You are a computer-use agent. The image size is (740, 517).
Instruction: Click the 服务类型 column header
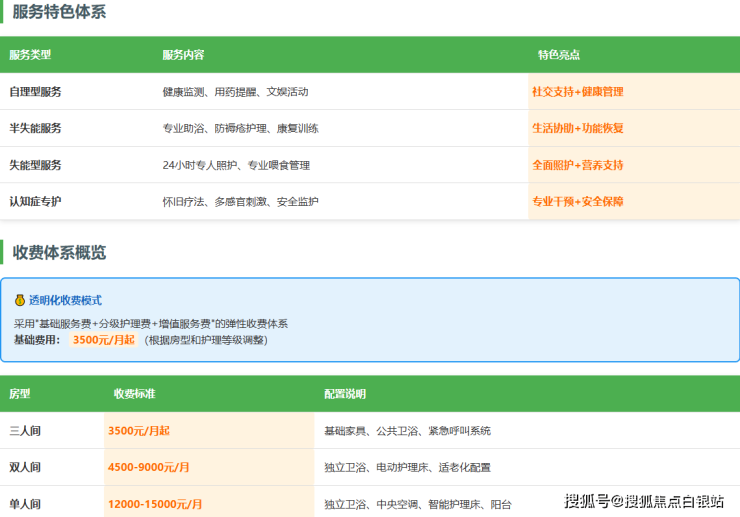tap(30, 55)
